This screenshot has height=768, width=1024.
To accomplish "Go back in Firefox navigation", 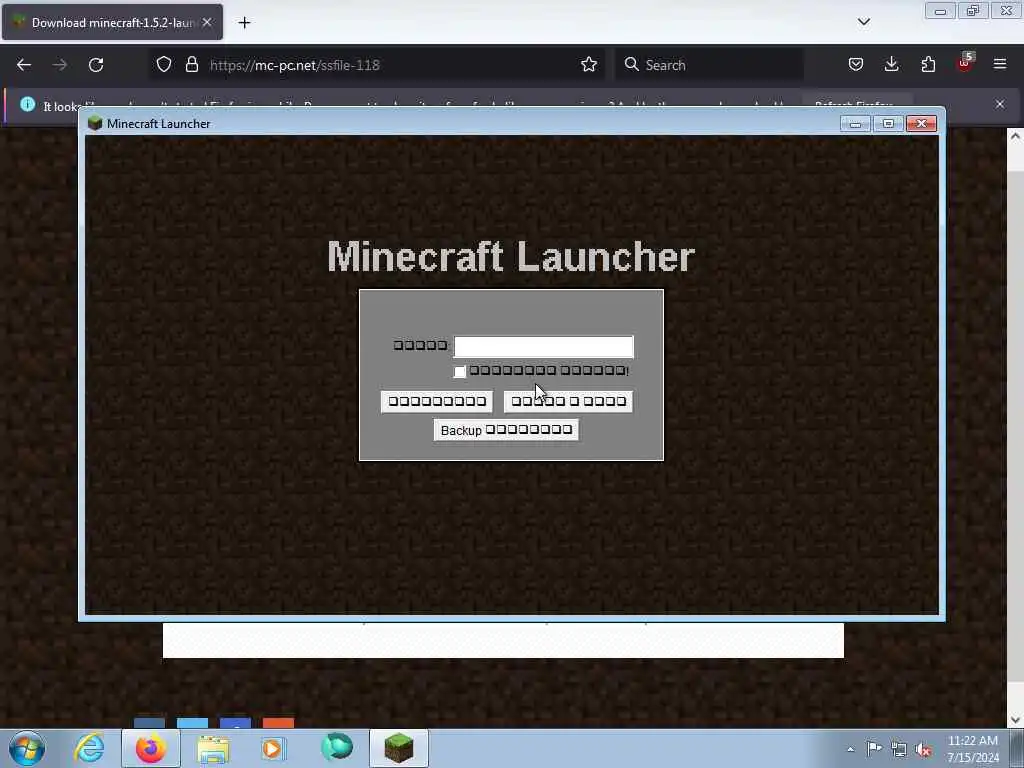I will tap(24, 65).
